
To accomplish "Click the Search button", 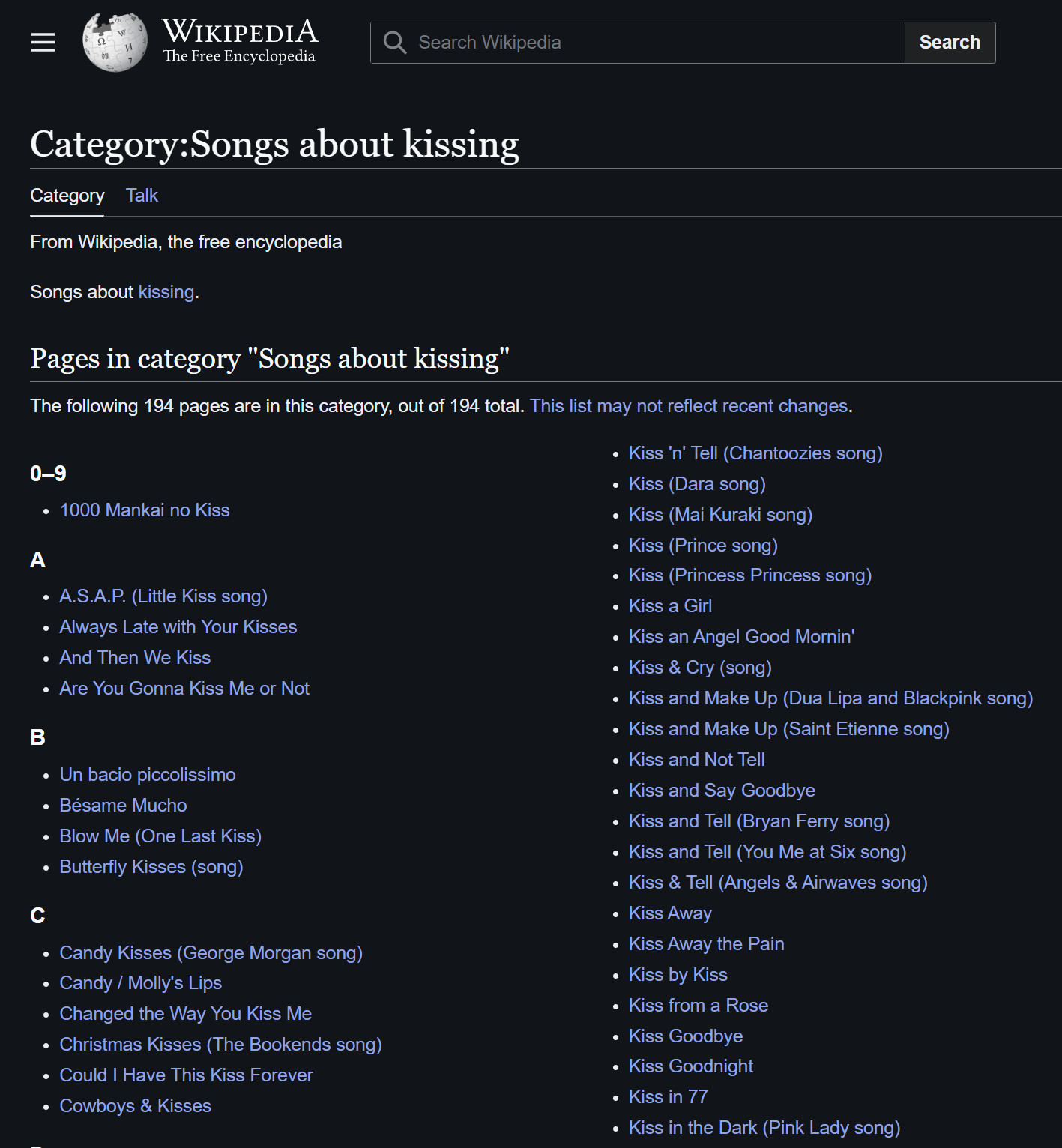I will coord(950,43).
